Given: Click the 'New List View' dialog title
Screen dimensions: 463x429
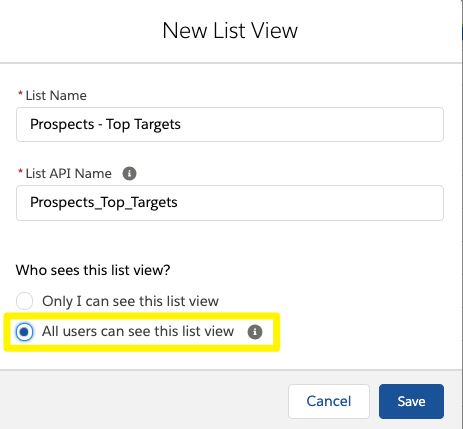Looking at the screenshot, I should click(230, 31).
